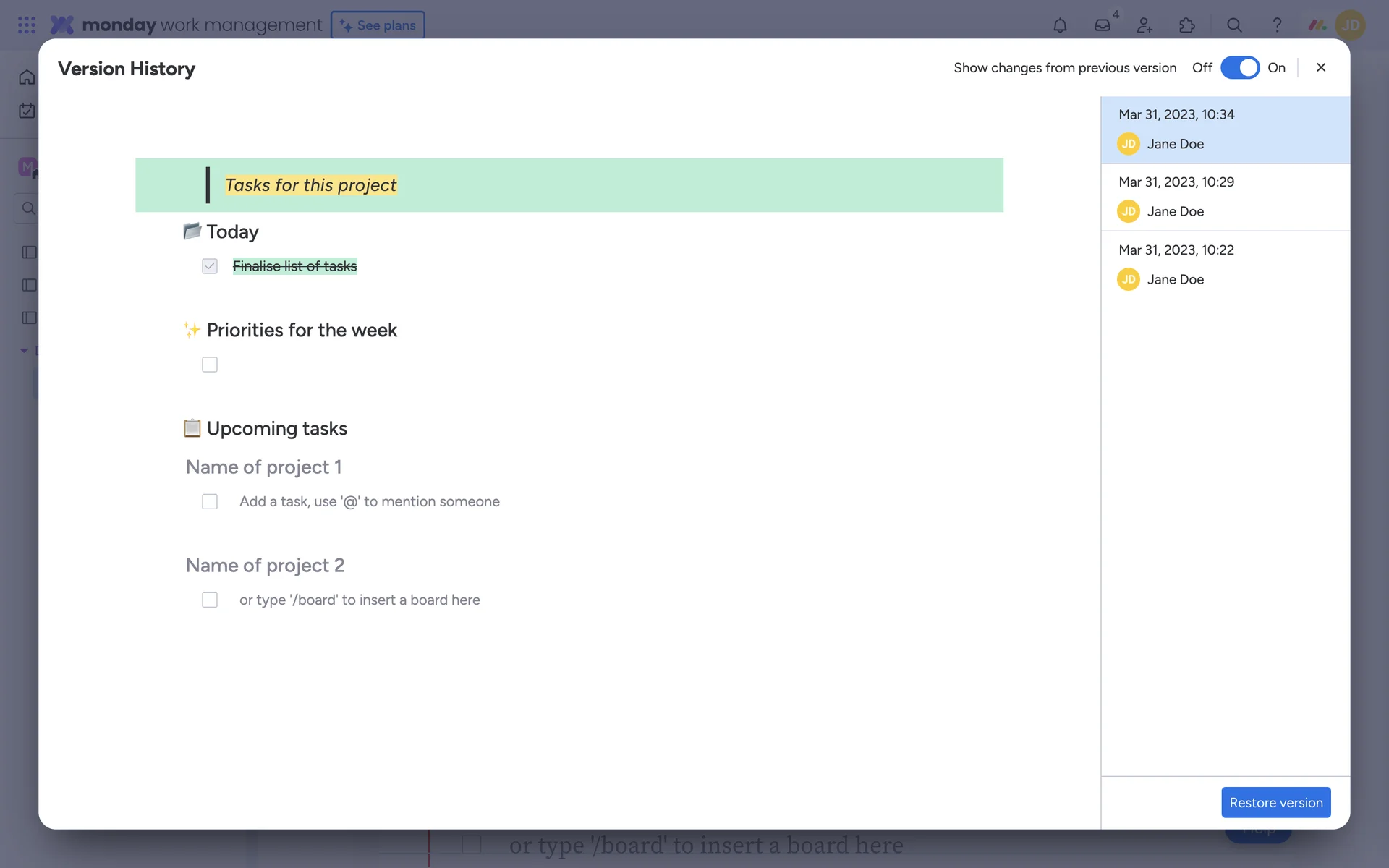Expand the sidebar dropdown arrow
Viewport: 1389px width, 868px height.
click(24, 351)
